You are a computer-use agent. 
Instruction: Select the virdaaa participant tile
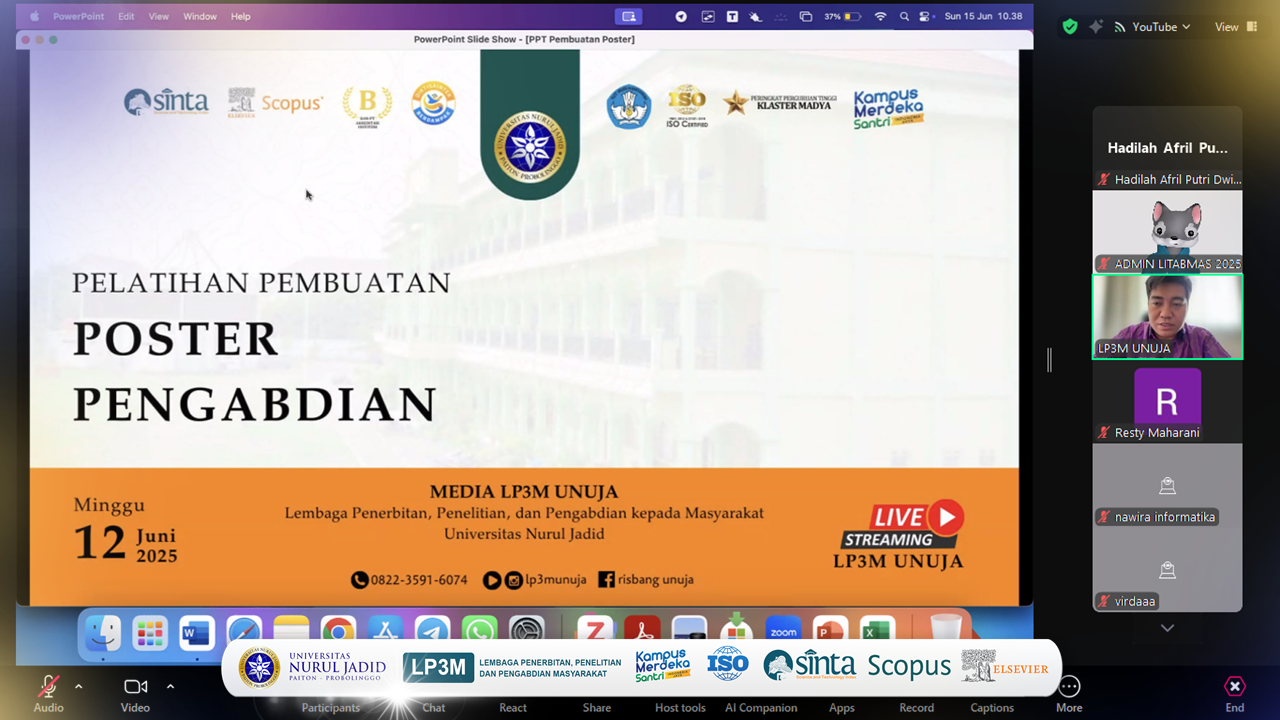[1167, 570]
